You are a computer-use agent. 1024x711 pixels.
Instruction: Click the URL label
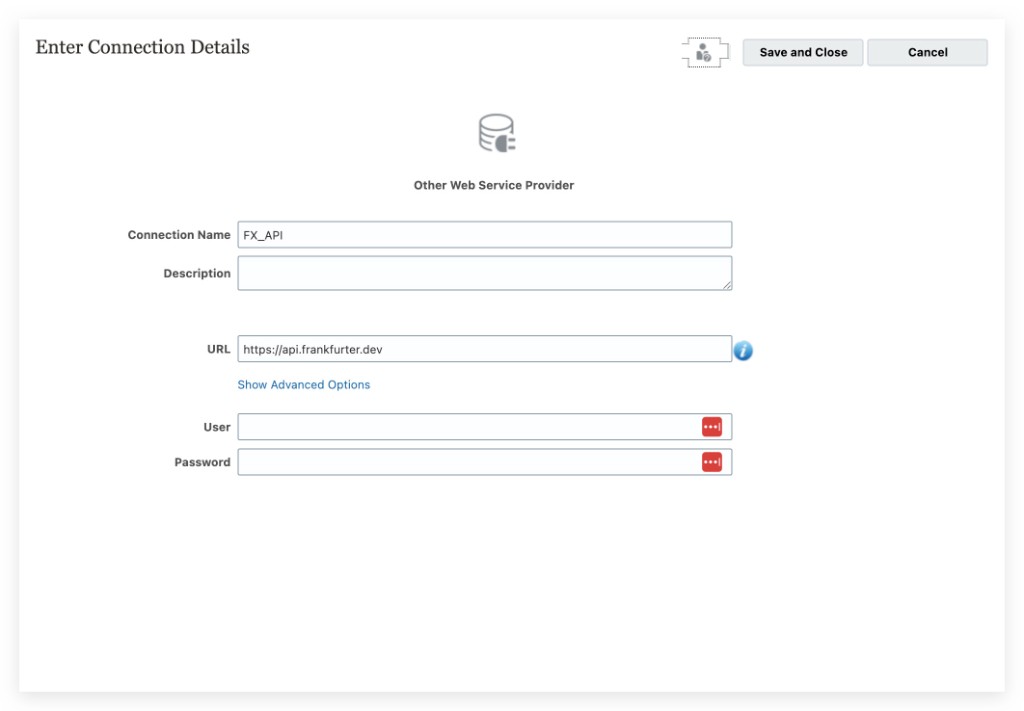[x=219, y=349]
